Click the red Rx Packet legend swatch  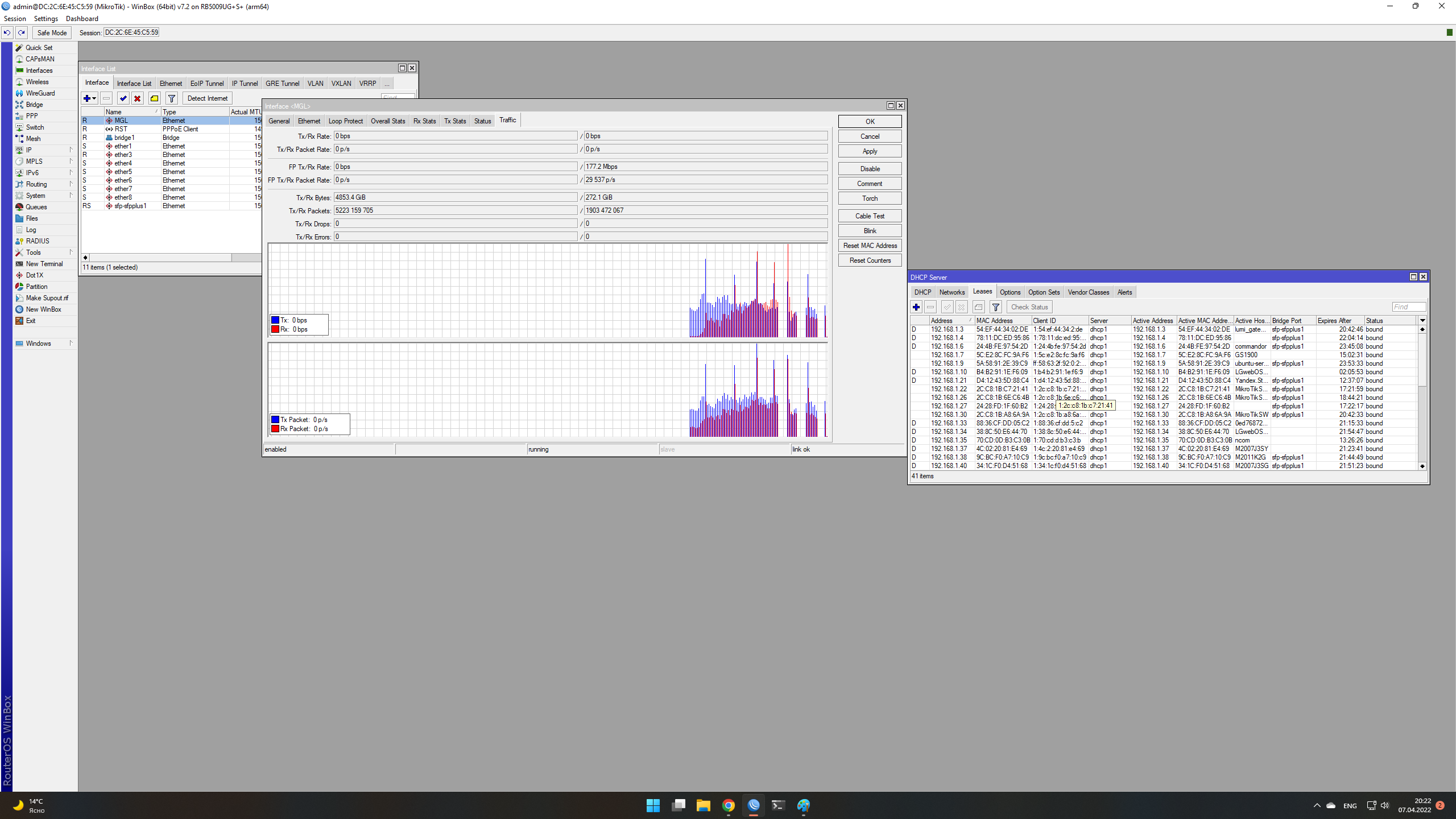click(x=275, y=429)
